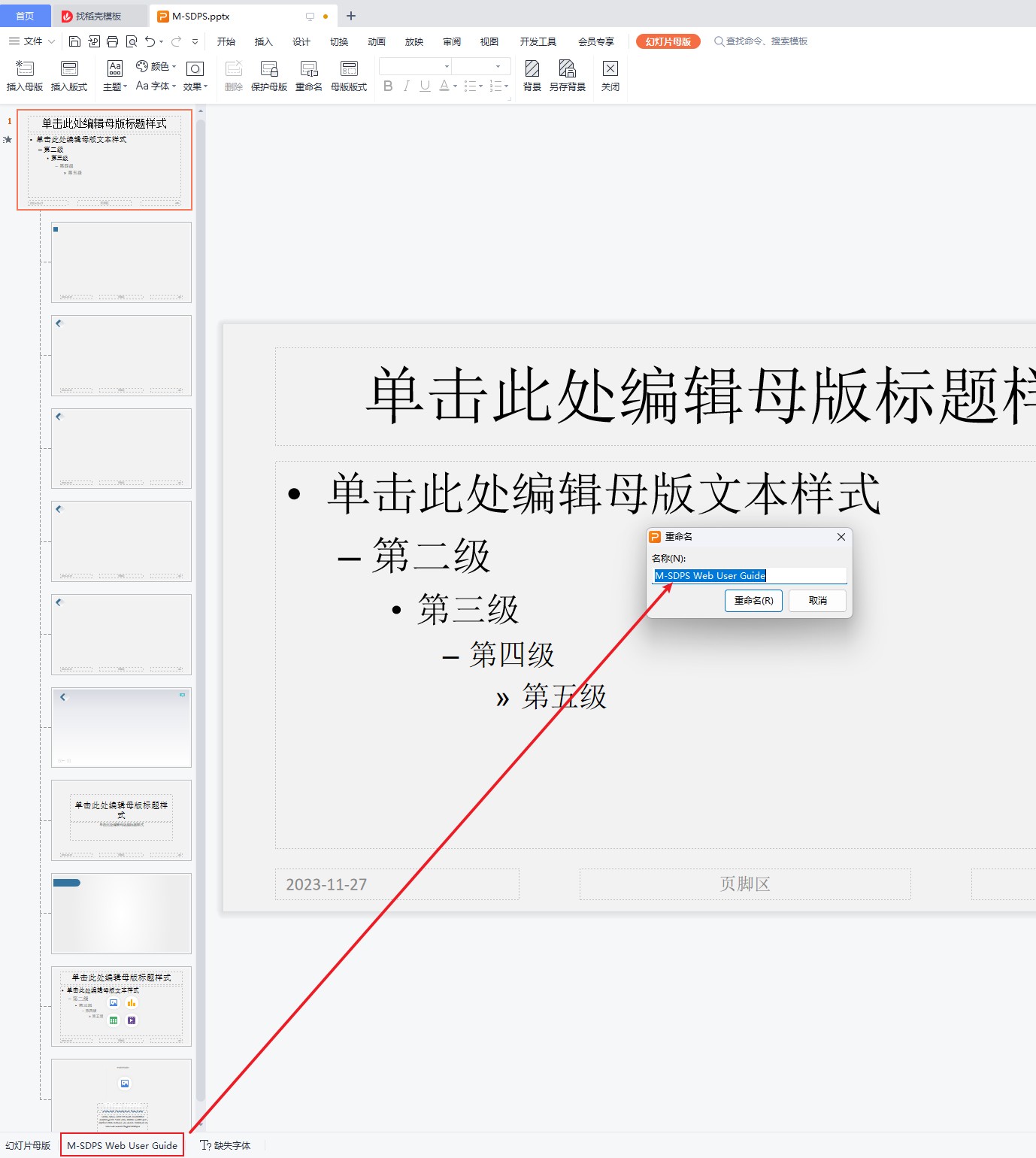
Task: Click the master name in status bar
Action: coord(122,1145)
